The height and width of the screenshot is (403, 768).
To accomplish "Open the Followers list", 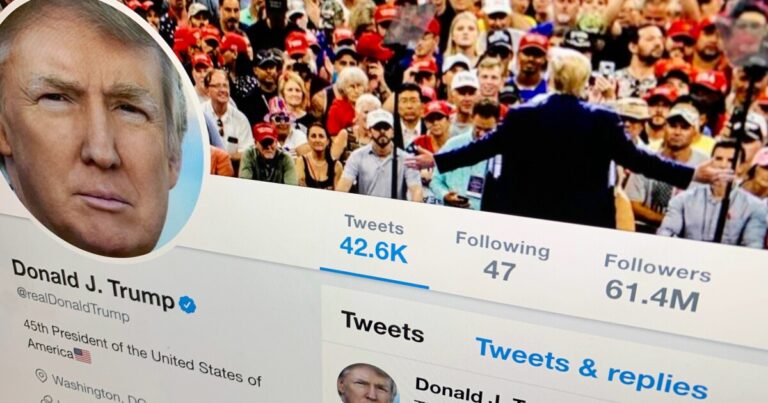I will click(x=655, y=283).
